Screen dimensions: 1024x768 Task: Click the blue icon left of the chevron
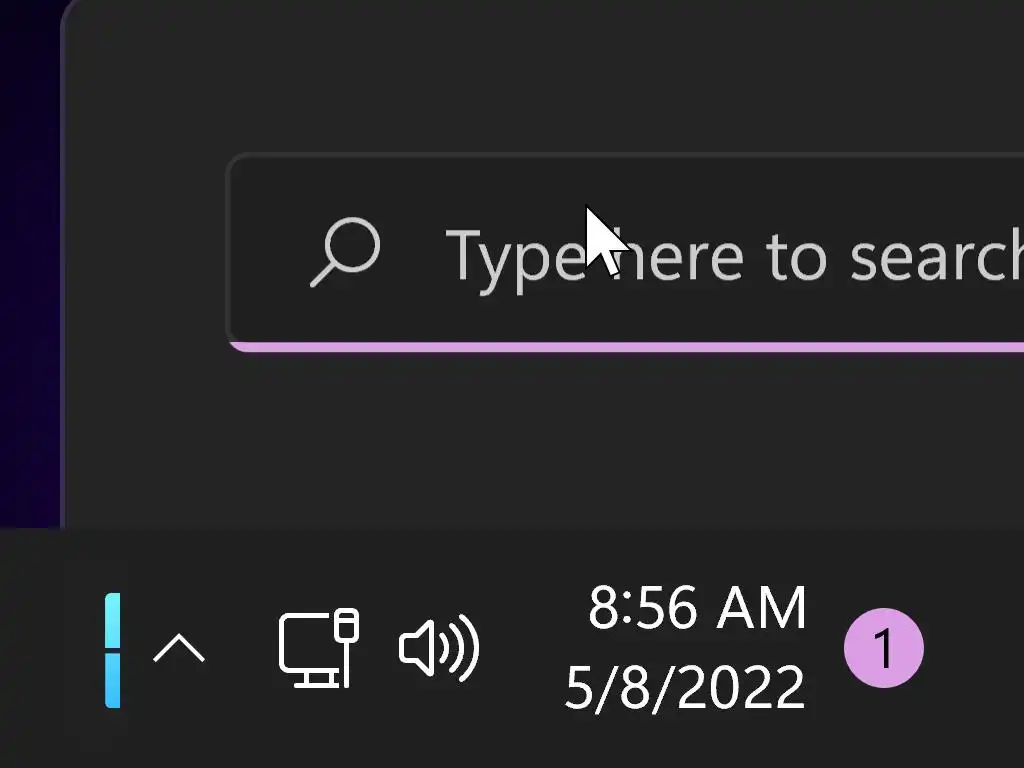pyautogui.click(x=113, y=650)
